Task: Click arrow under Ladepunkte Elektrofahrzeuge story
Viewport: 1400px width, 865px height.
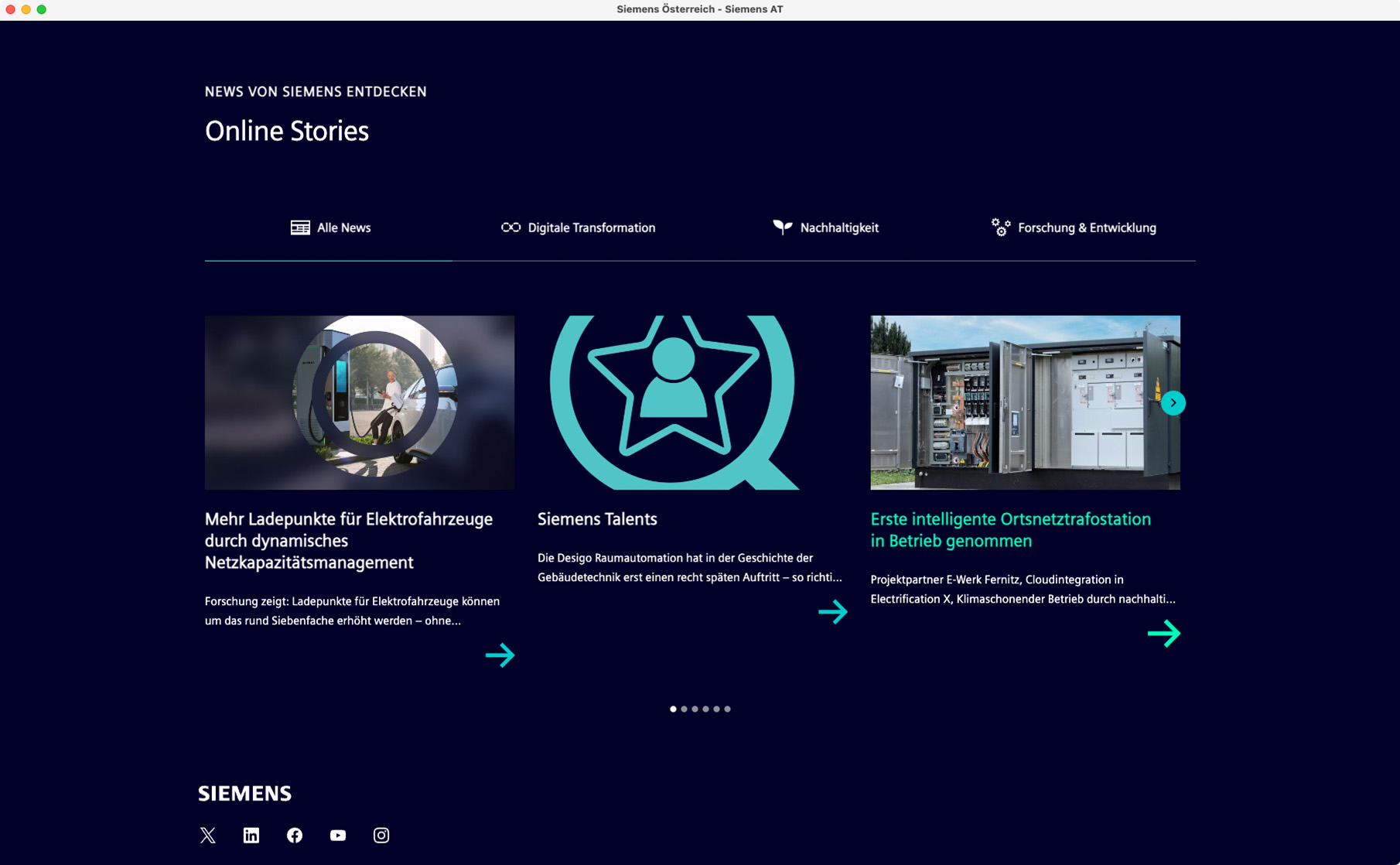Action: coord(500,655)
